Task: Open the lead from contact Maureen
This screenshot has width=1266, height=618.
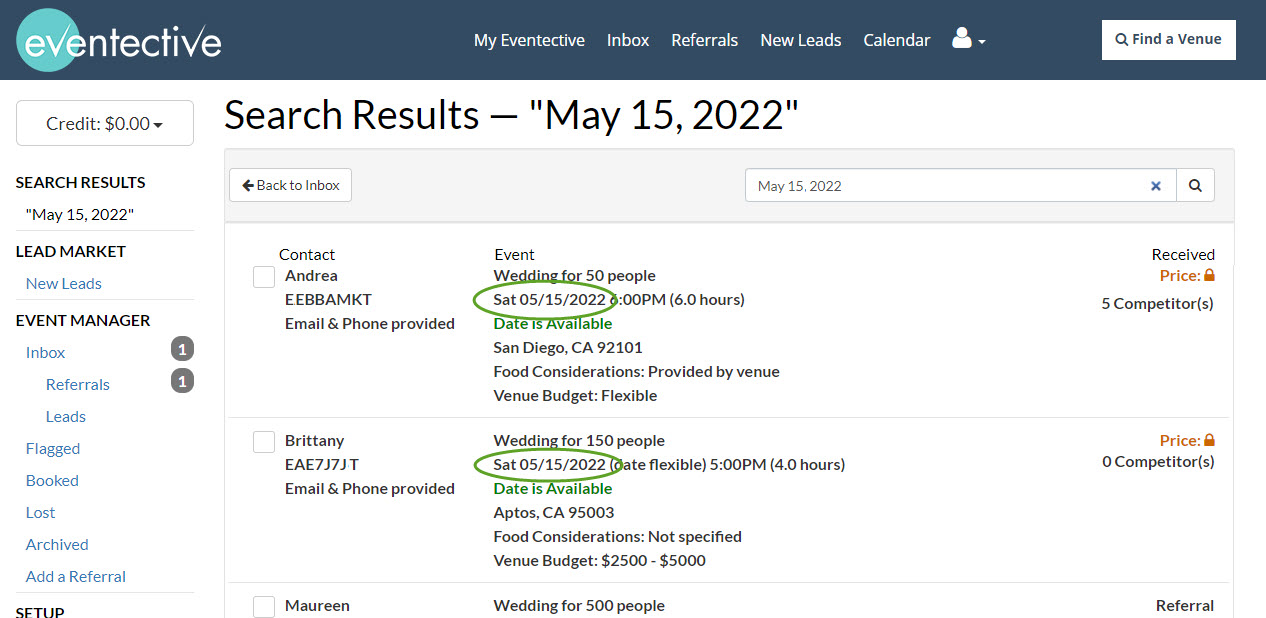Action: (x=317, y=606)
